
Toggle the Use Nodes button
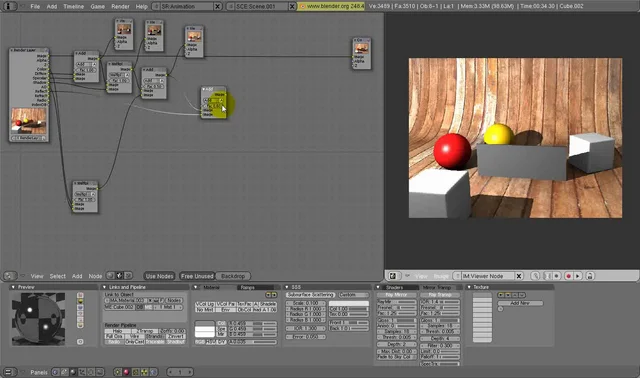point(159,276)
